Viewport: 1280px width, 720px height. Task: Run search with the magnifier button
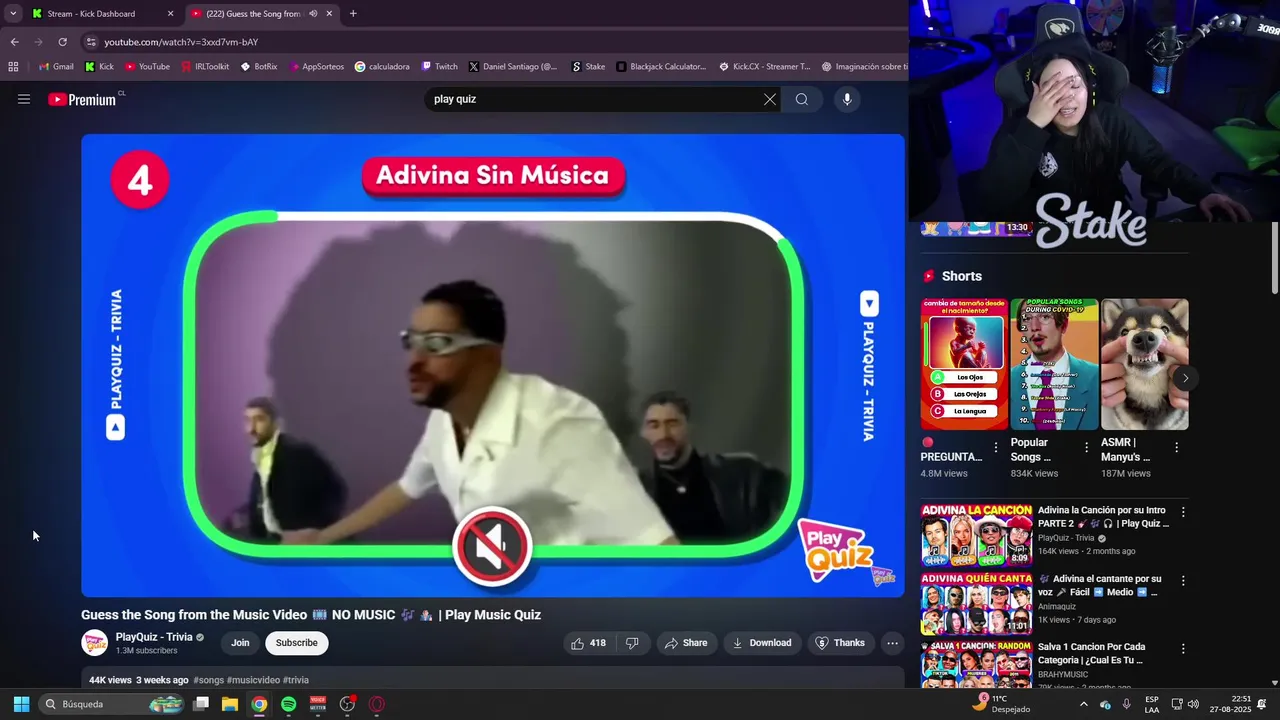click(802, 99)
